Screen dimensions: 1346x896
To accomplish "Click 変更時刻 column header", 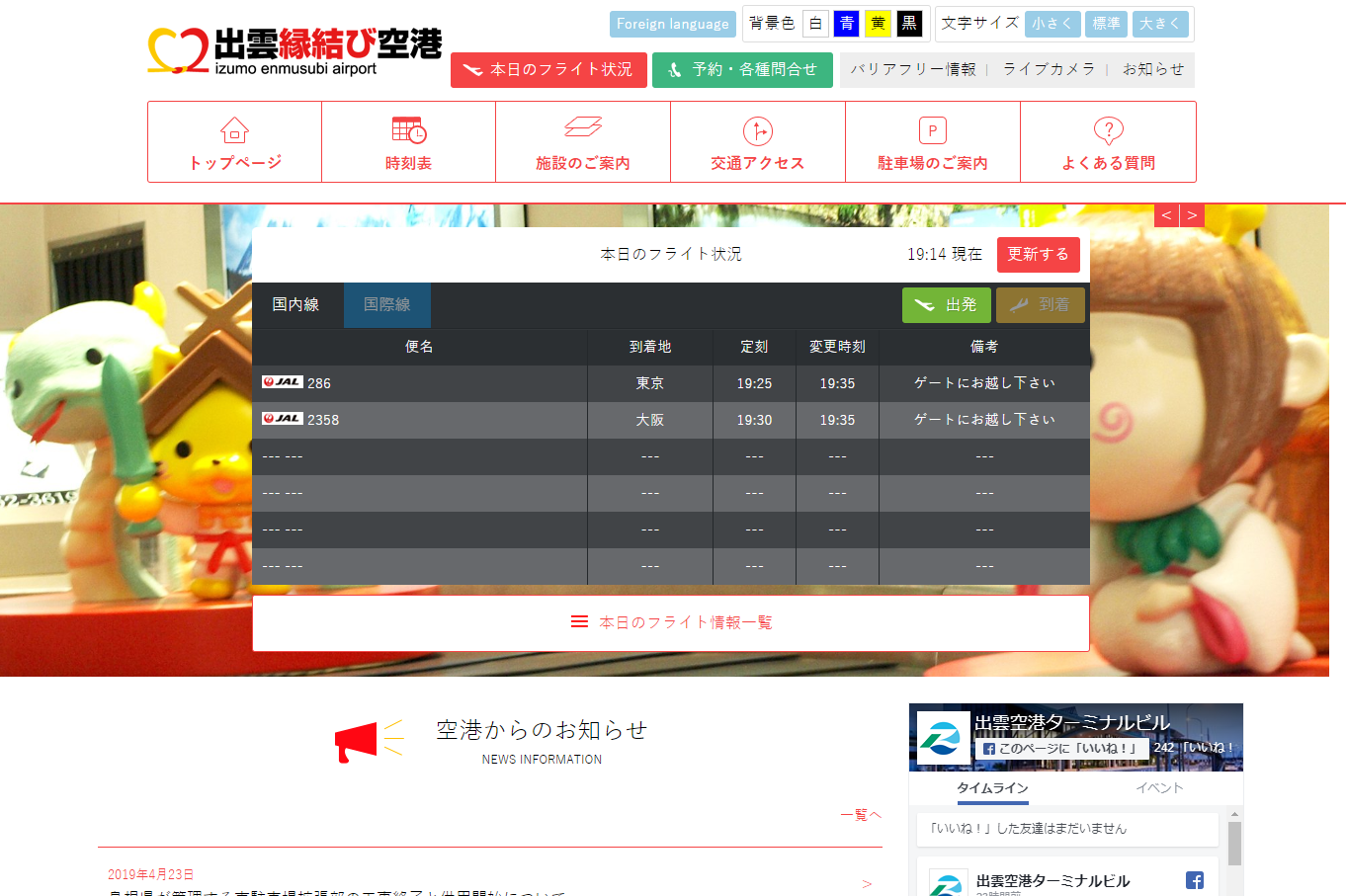I will pos(837,347).
